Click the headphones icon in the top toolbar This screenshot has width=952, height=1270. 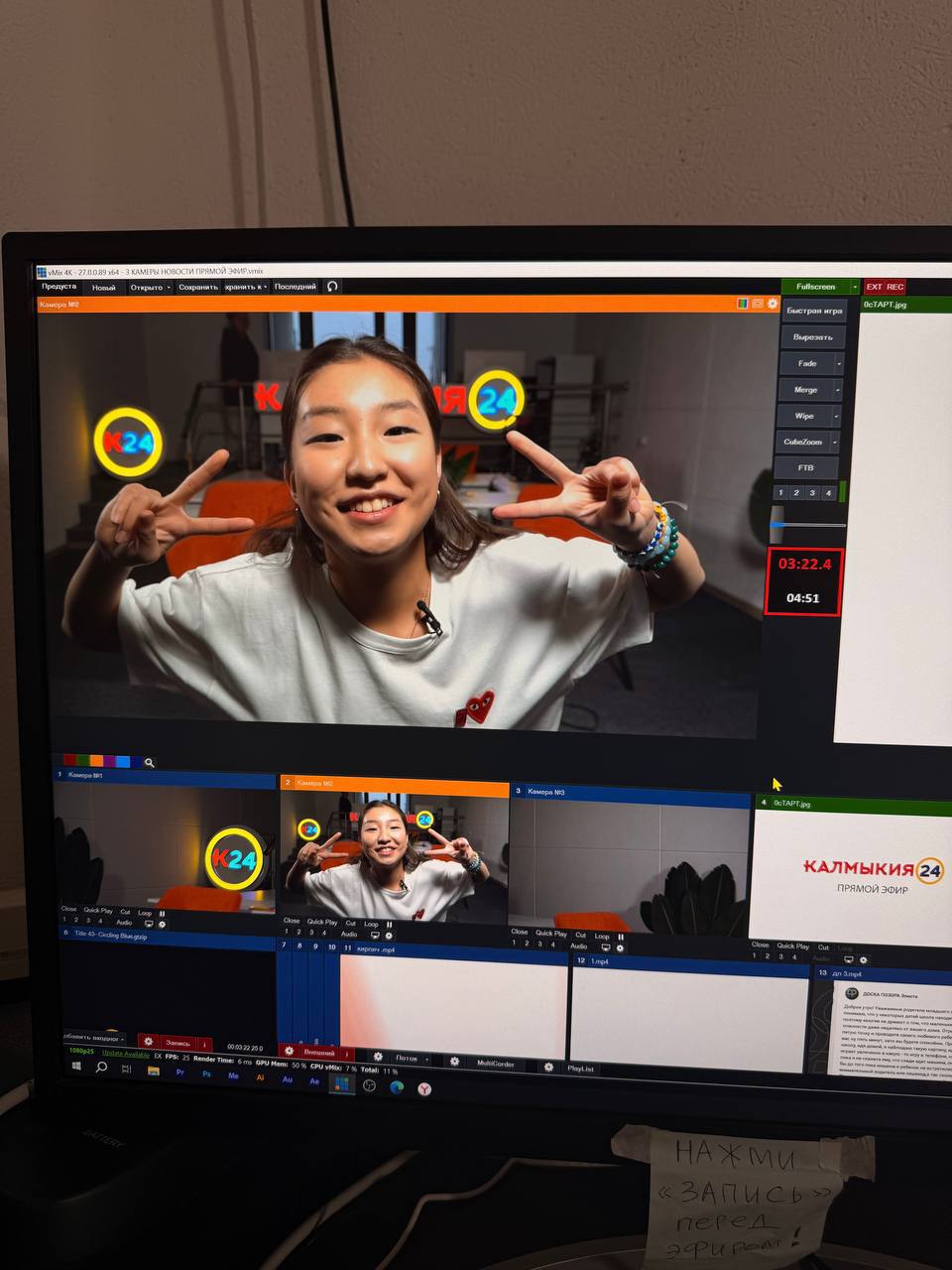(x=332, y=287)
